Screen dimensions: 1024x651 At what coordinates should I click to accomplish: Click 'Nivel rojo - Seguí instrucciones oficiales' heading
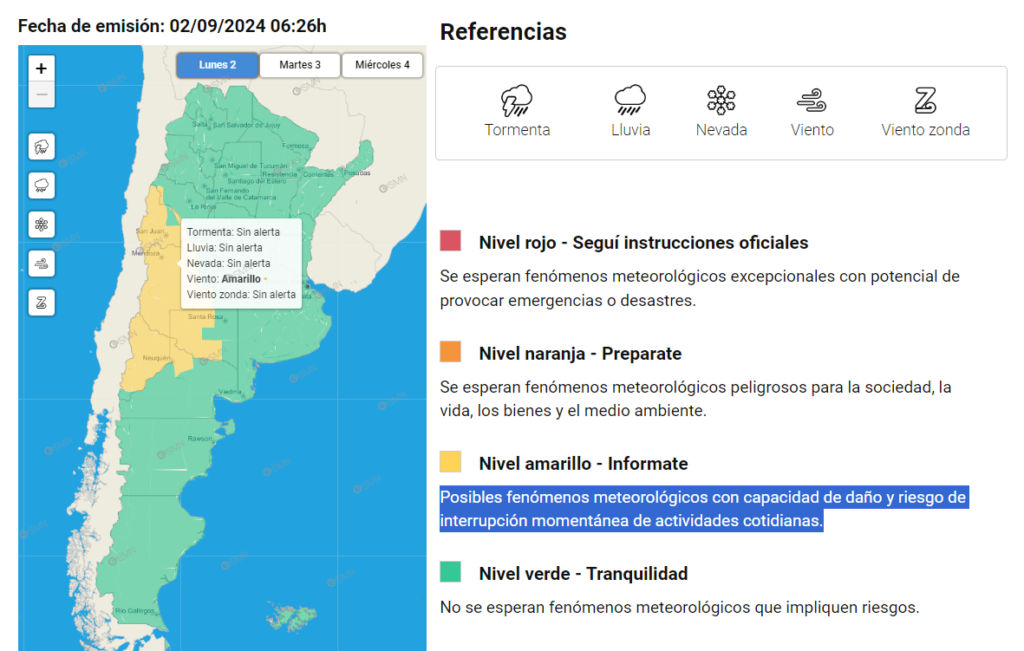(643, 243)
